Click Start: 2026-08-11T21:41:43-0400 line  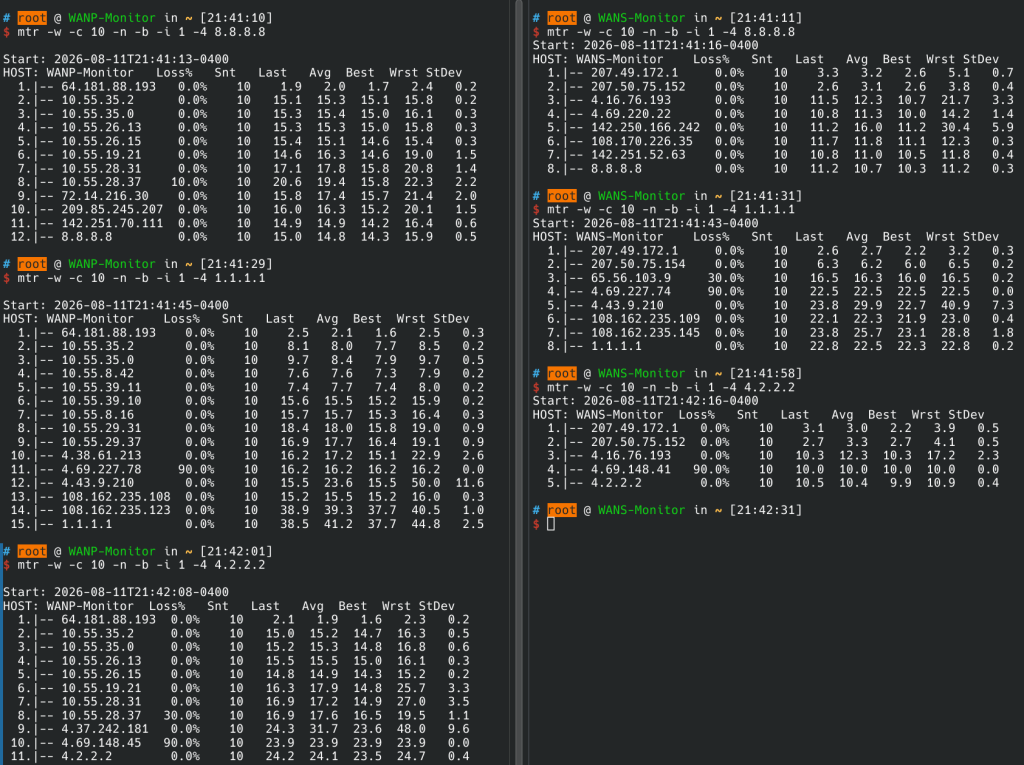click(x=646, y=223)
